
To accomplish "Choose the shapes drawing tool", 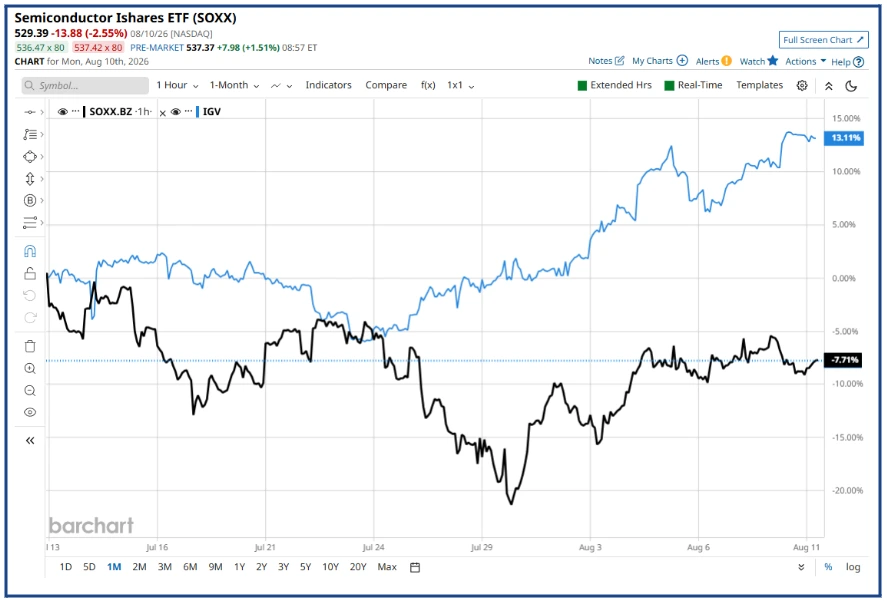I will [30, 156].
